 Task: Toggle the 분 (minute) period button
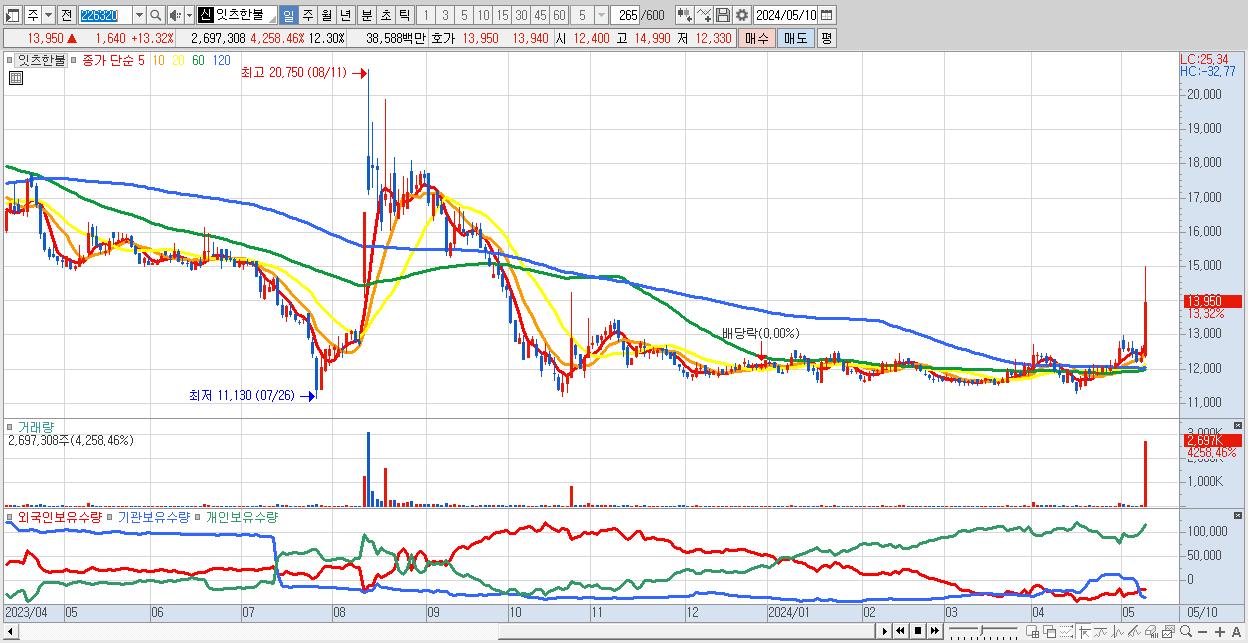(x=366, y=15)
